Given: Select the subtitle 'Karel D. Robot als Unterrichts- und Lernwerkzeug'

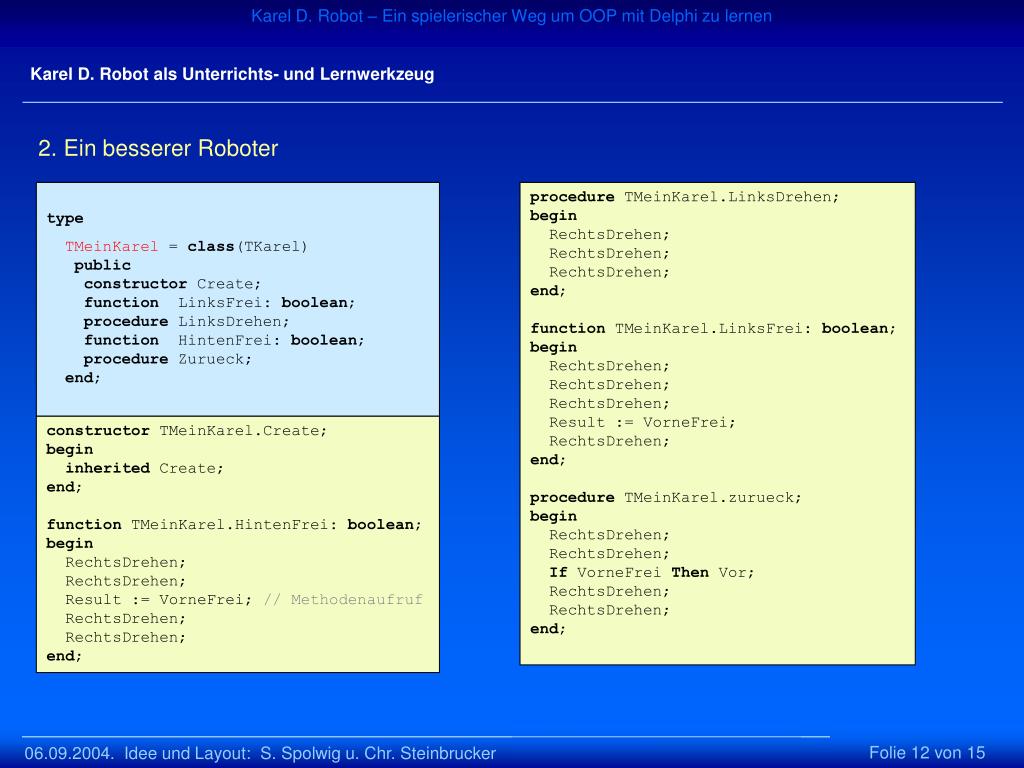Looking at the screenshot, I should (232, 74).
